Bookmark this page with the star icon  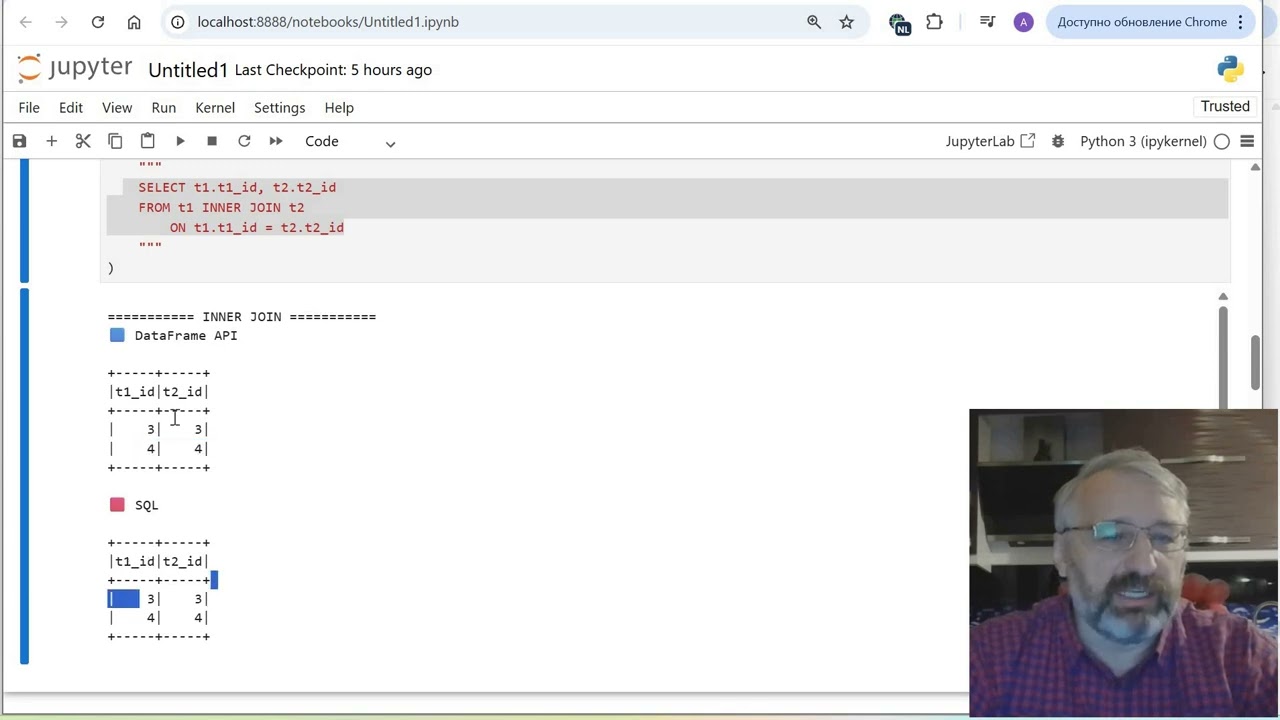click(847, 22)
